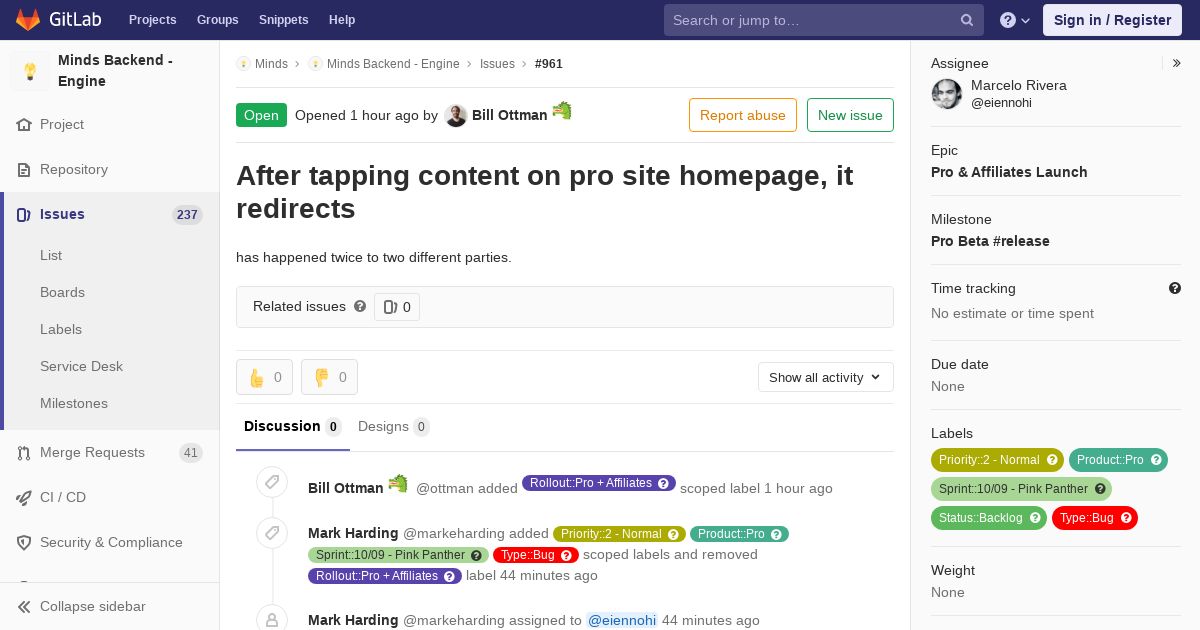Screen dimensions: 1200x630
Task: Click the label tag icon beside Bill Ottman activity
Action: [x=272, y=482]
